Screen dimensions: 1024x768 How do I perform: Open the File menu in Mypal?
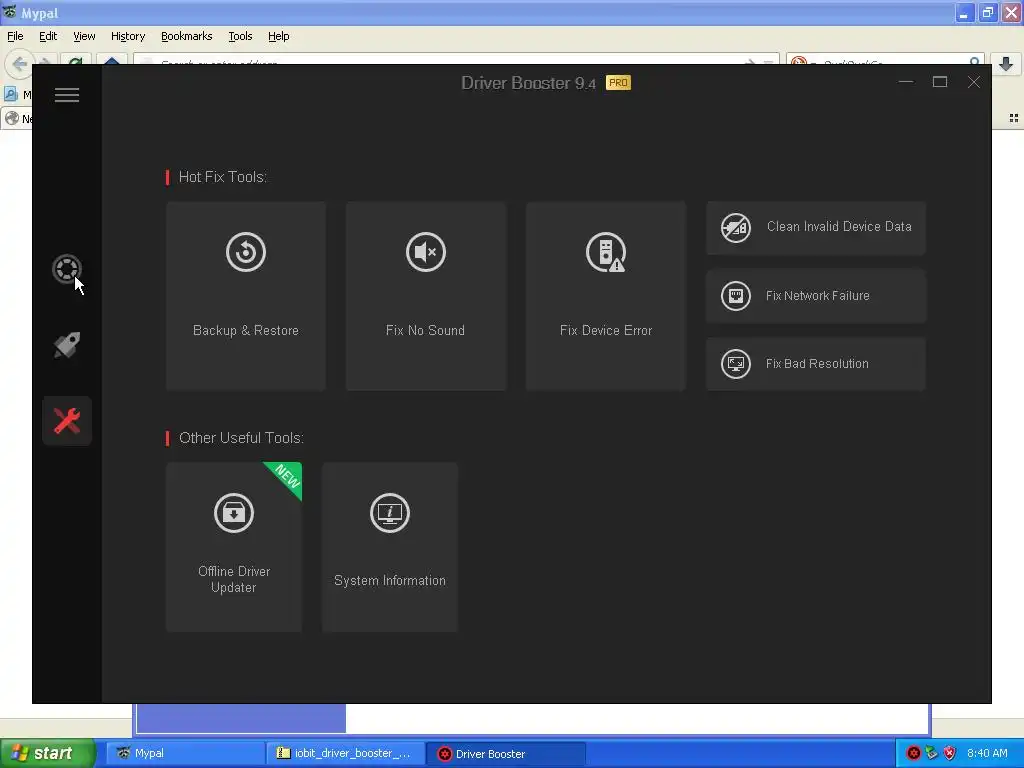(x=15, y=37)
